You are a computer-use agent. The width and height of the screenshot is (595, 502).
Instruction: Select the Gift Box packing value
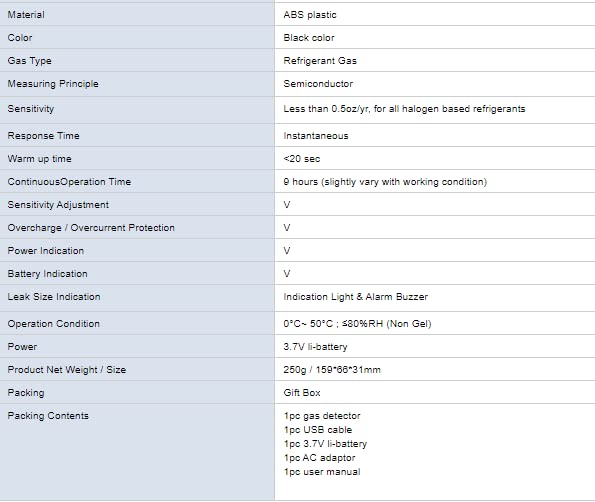click(302, 393)
